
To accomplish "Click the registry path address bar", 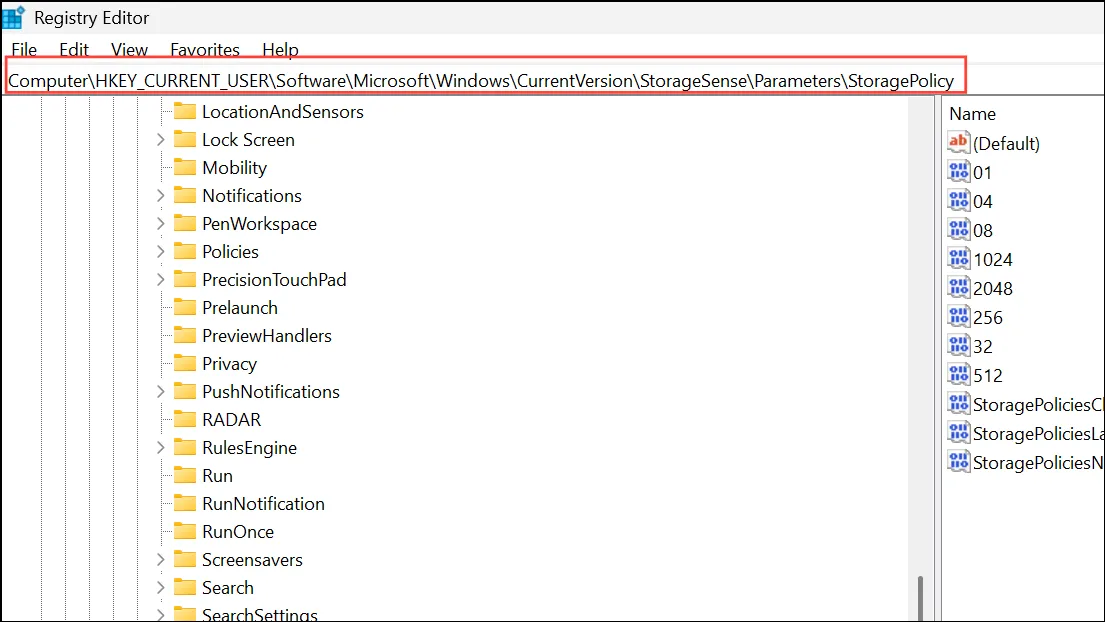I will coord(486,81).
